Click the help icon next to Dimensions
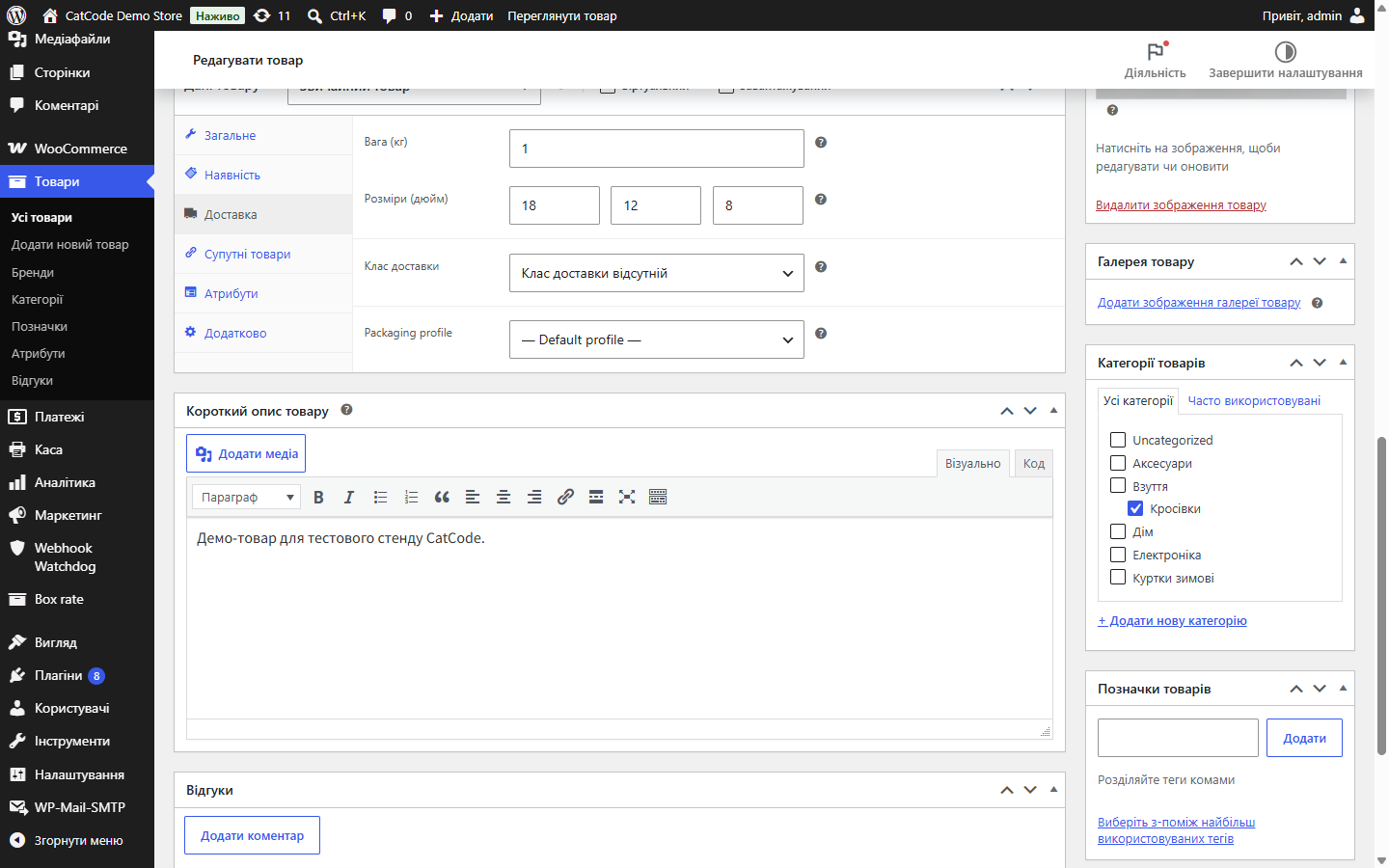Image resolution: width=1389 pixels, height=868 pixels. [821, 199]
